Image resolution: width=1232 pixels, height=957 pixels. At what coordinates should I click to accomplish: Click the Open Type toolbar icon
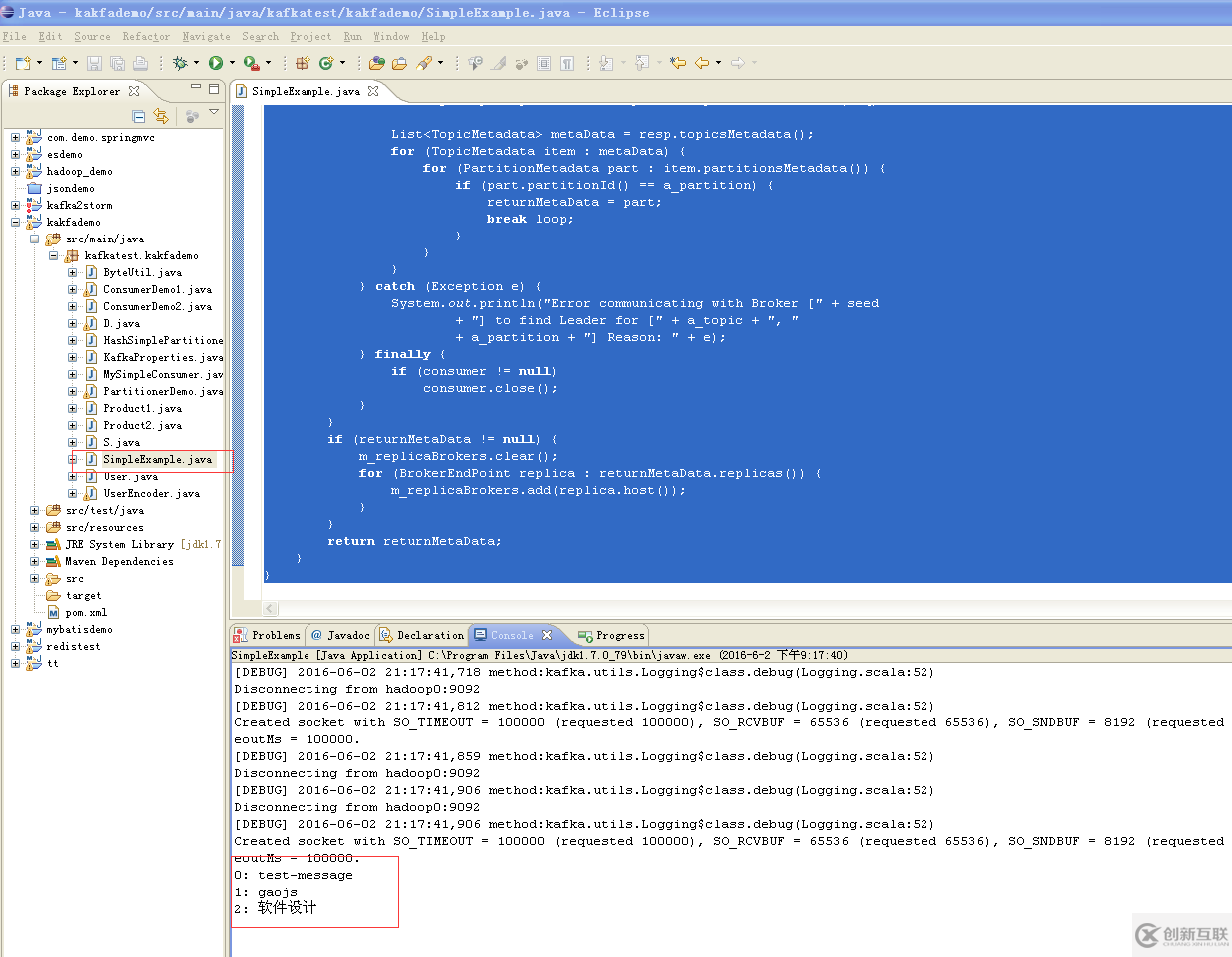click(376, 63)
